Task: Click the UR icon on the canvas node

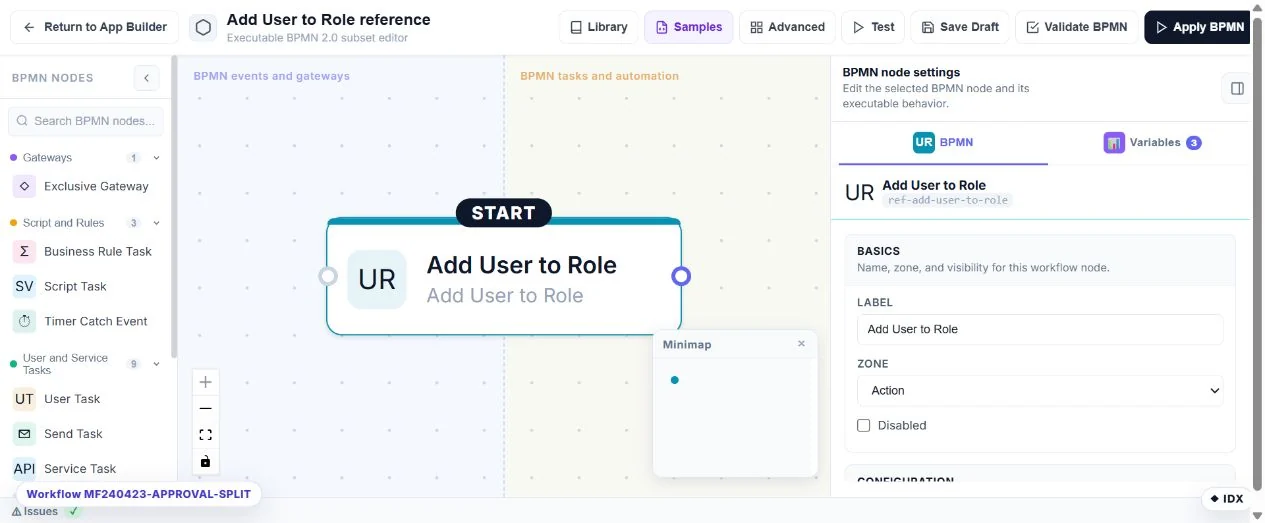Action: 377,279
